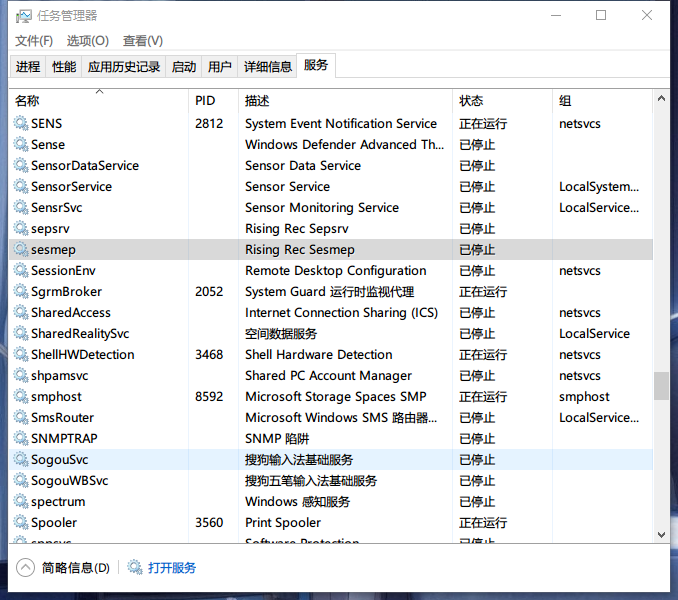Click 'Internet Connection Sharing (ICS)' description
Screen dimensions: 678x600
[342, 313]
